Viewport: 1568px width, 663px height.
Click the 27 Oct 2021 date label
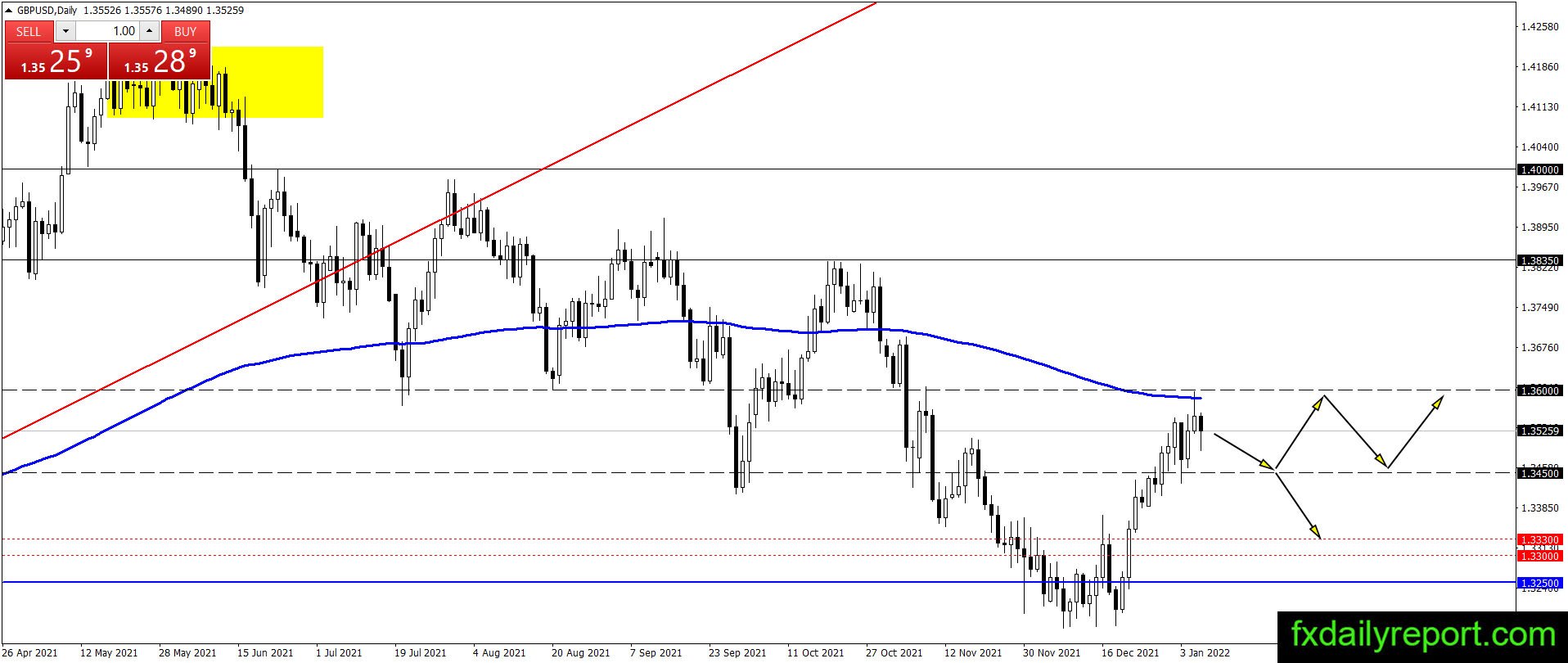[x=894, y=653]
